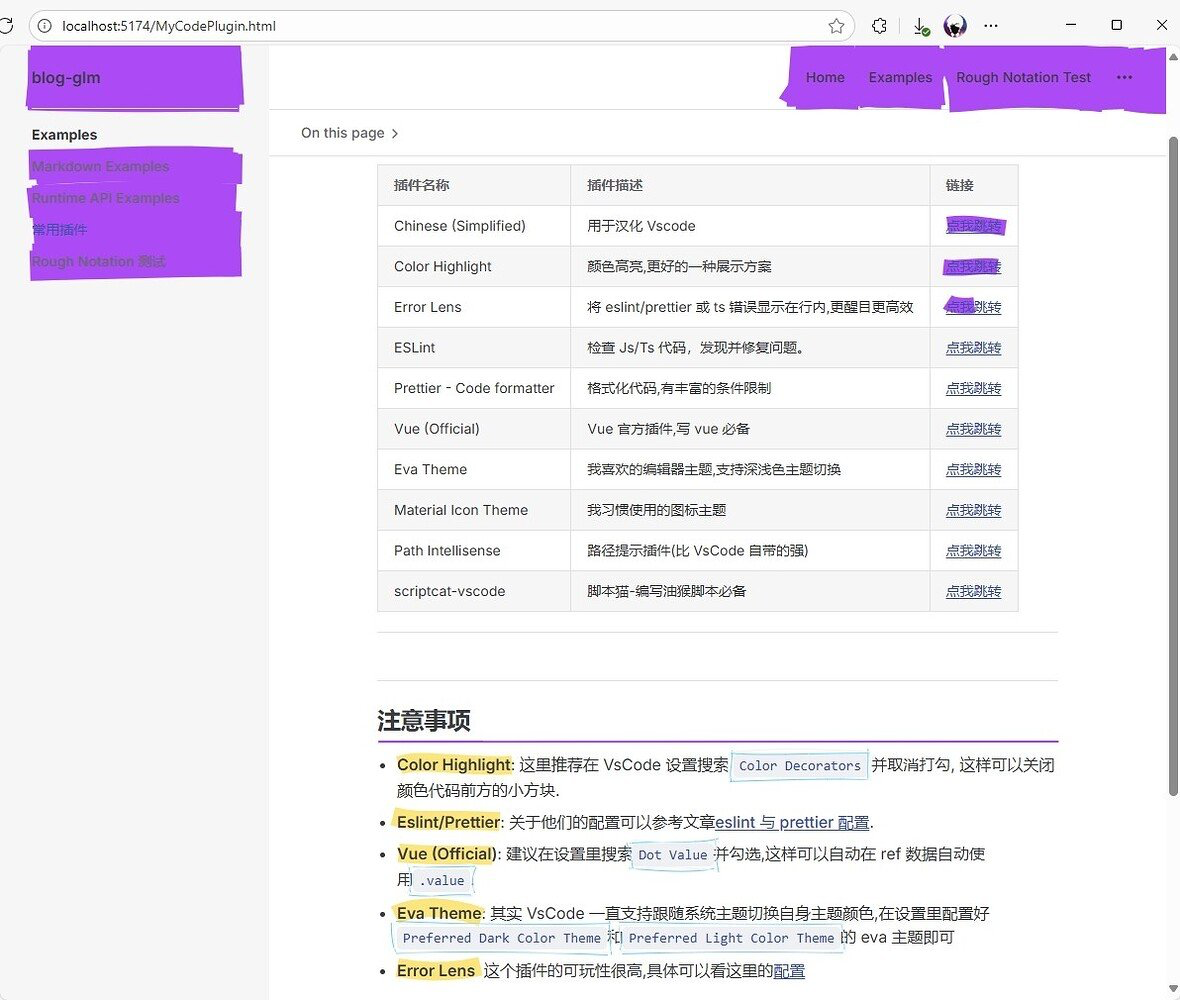Click the Color Highlight table cell

(474, 266)
